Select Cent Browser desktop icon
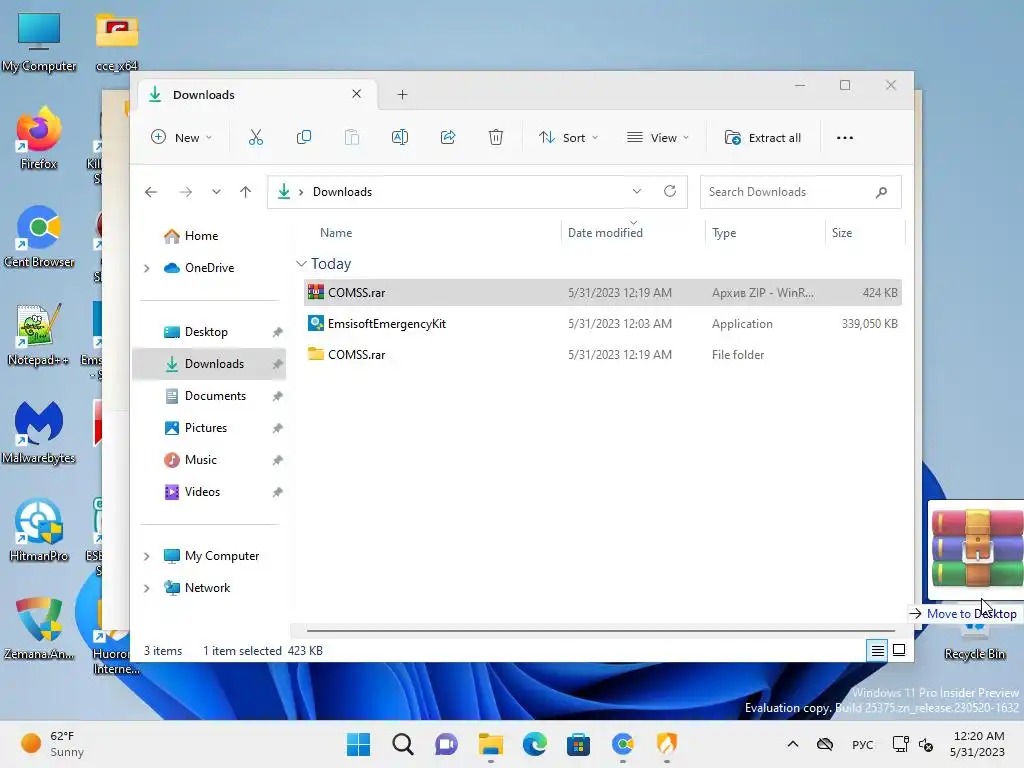The image size is (1024, 768). pos(39,236)
